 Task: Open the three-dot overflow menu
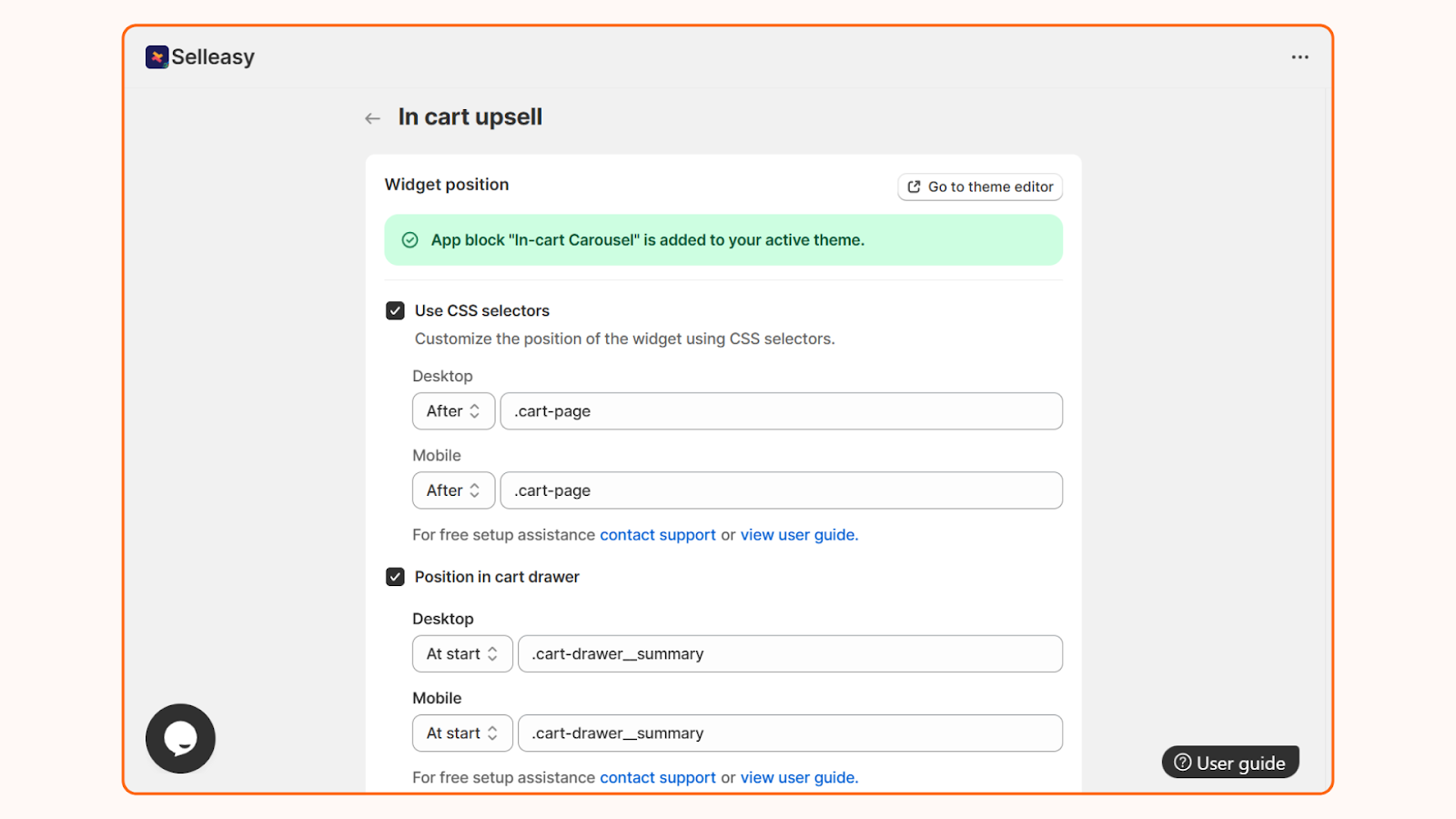pos(1299,56)
